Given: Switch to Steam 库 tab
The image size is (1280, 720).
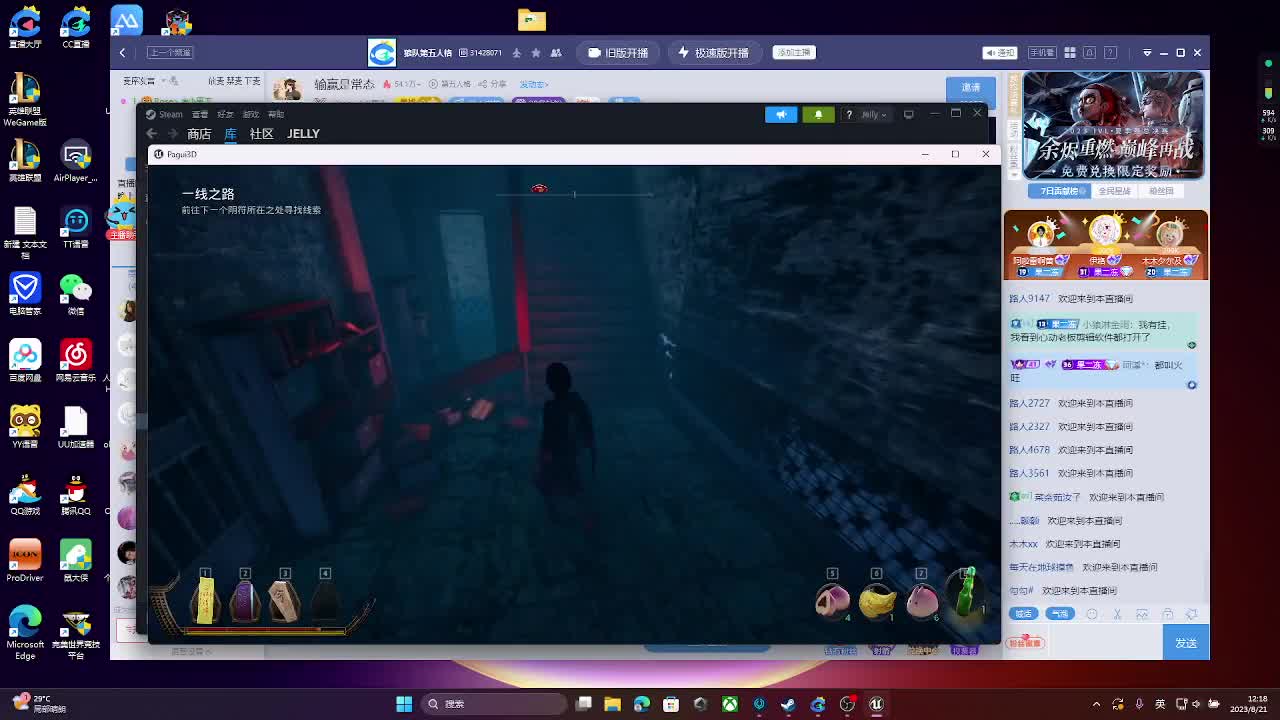Looking at the screenshot, I should (x=230, y=134).
